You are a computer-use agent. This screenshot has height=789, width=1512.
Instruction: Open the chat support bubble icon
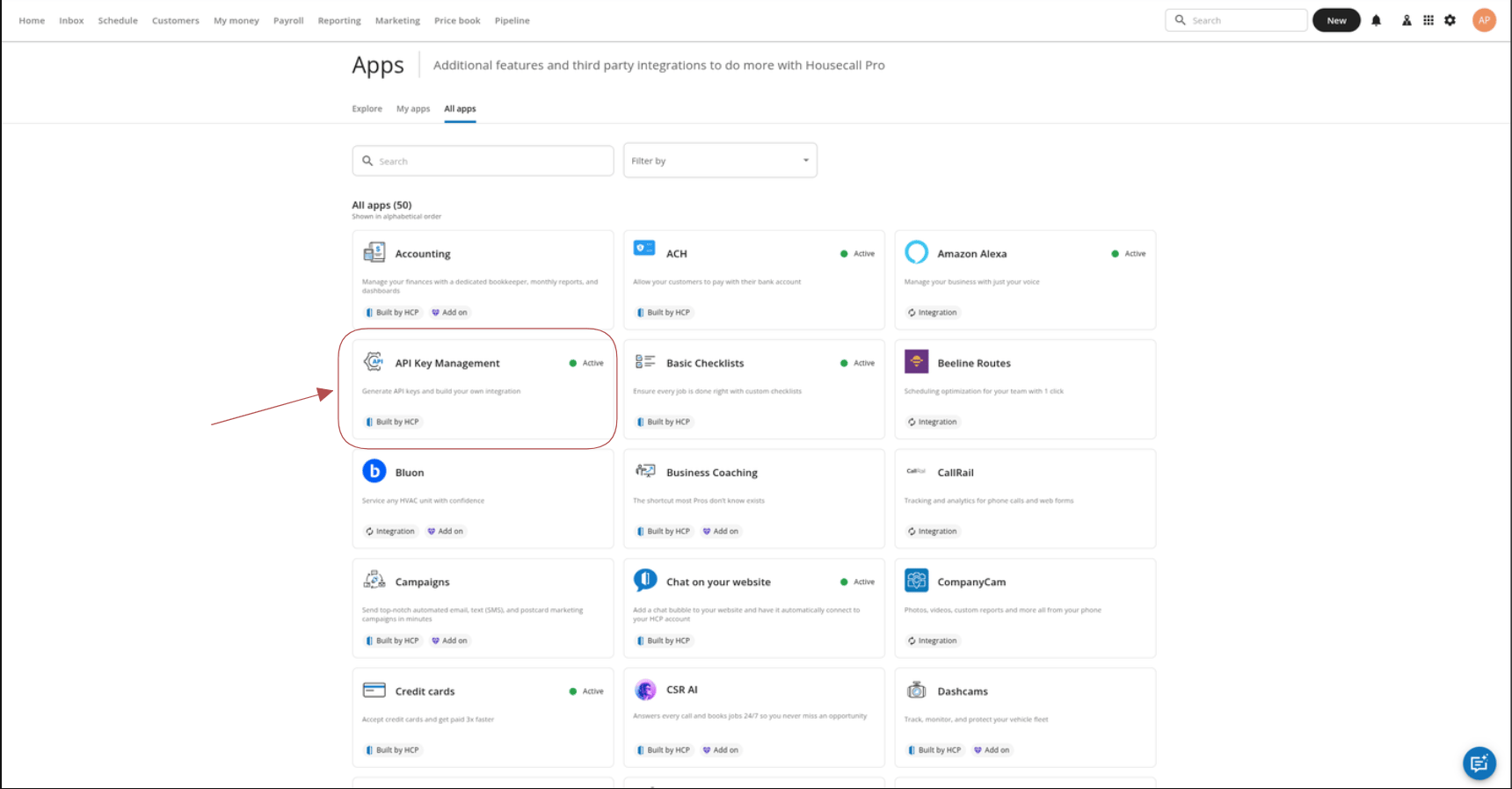[1479, 763]
